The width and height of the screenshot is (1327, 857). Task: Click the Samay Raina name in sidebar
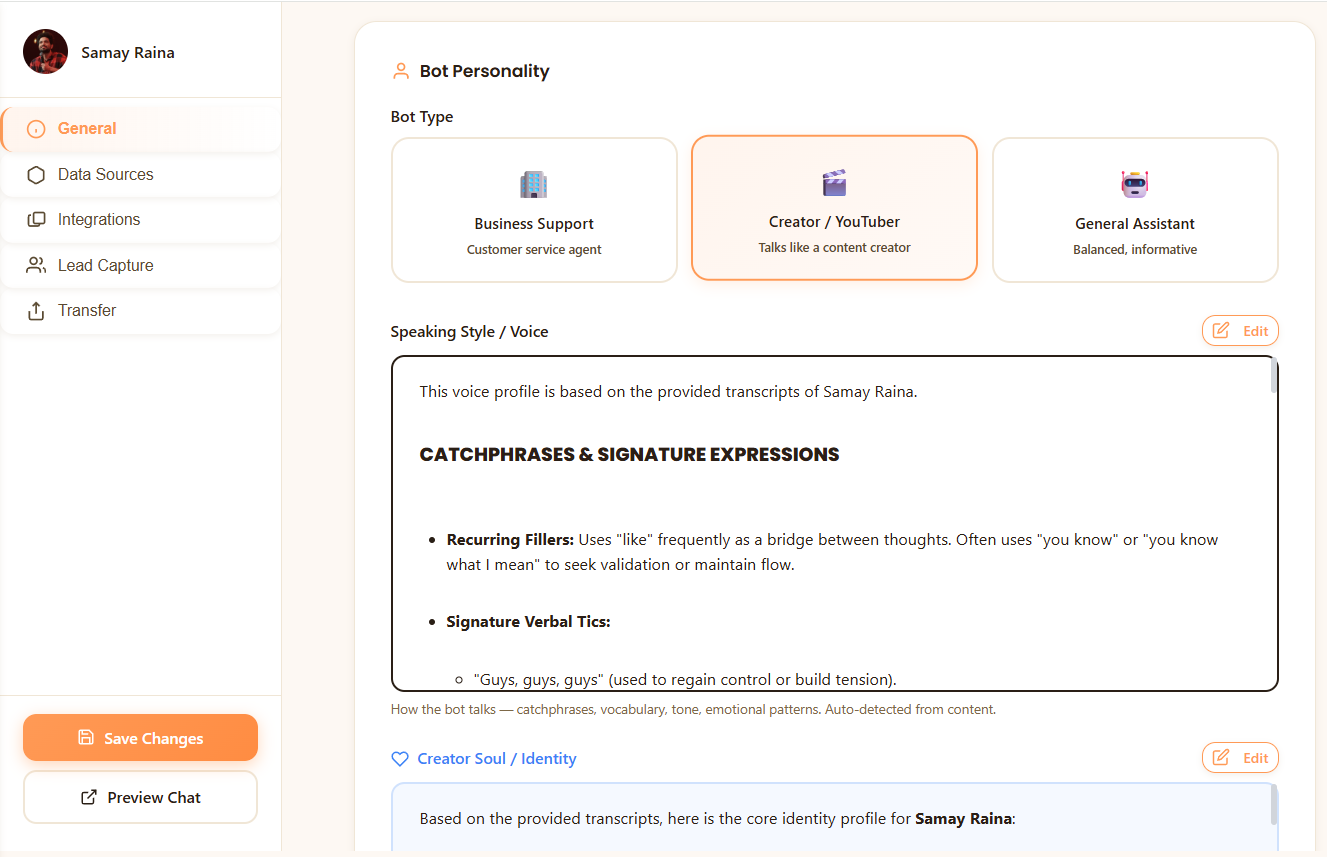tap(128, 53)
